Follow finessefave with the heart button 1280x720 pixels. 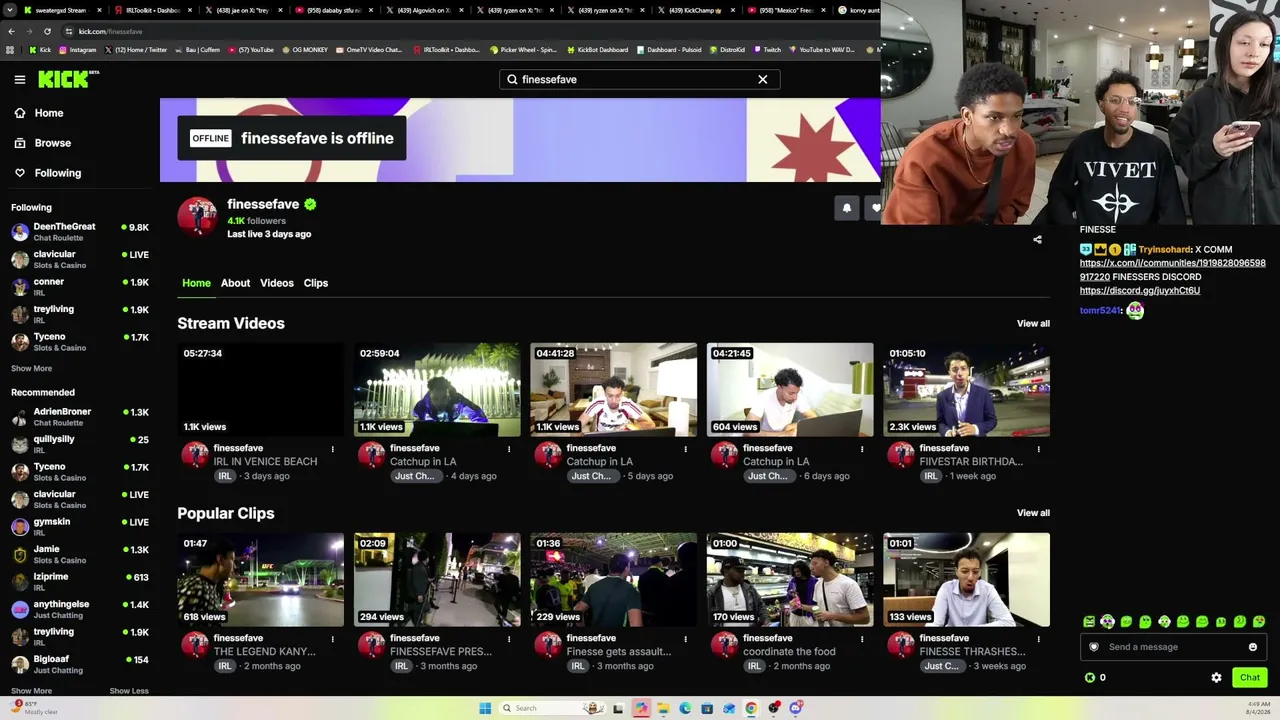pyautogui.click(x=876, y=208)
